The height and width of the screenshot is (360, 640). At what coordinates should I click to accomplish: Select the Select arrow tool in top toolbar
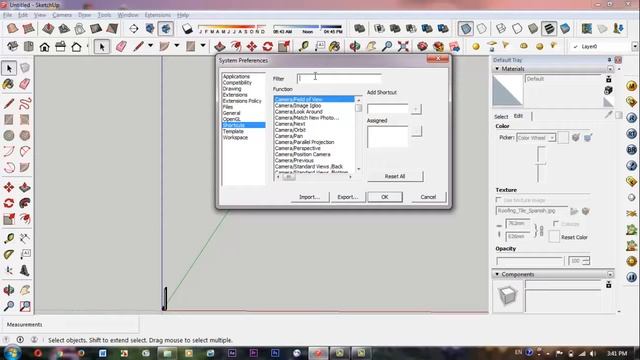tap(102, 47)
